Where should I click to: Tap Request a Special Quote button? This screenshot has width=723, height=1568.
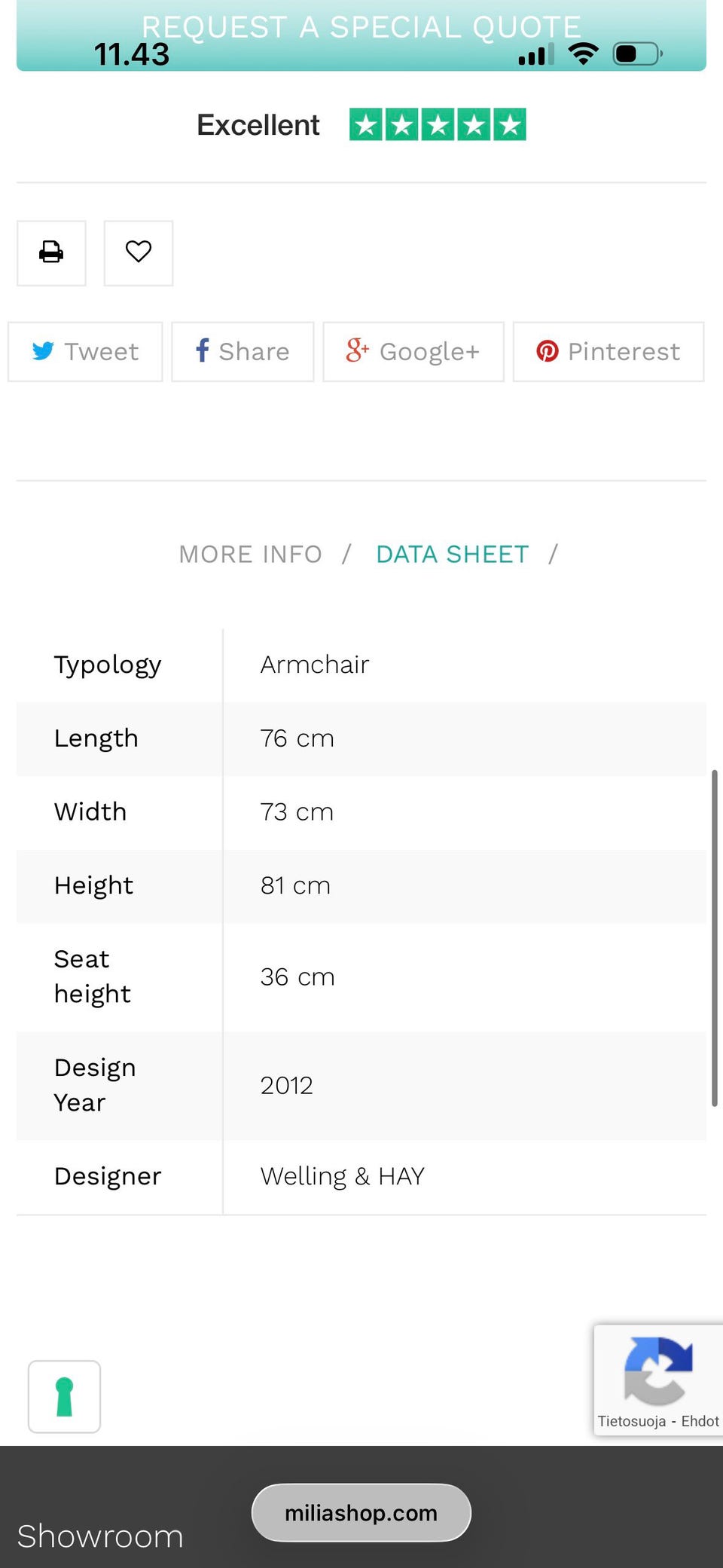tap(361, 29)
